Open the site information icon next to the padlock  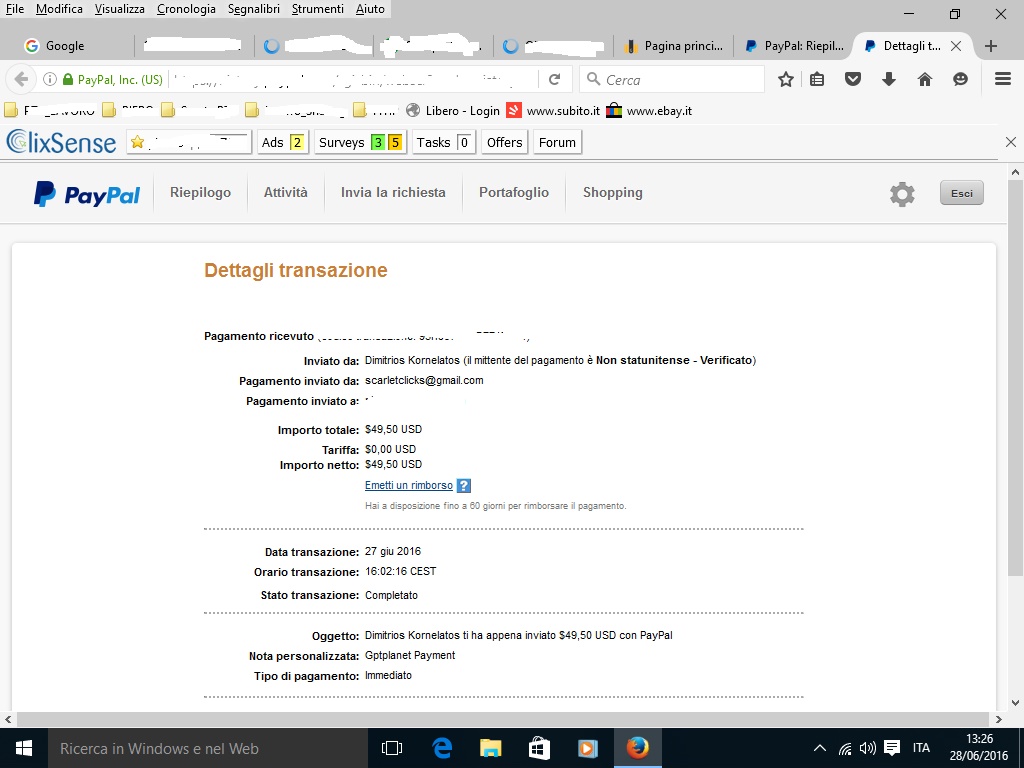[x=50, y=80]
